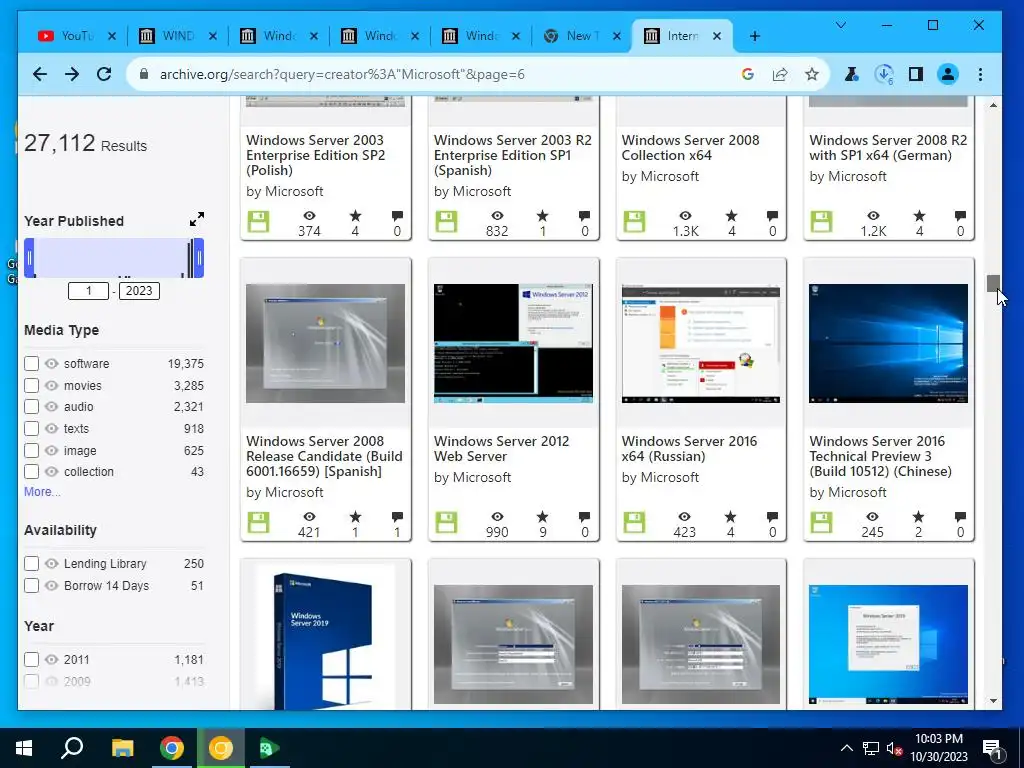
Task: Open Windows Server 2008 R2 with SP1 x64 (German)
Action: [888, 148]
